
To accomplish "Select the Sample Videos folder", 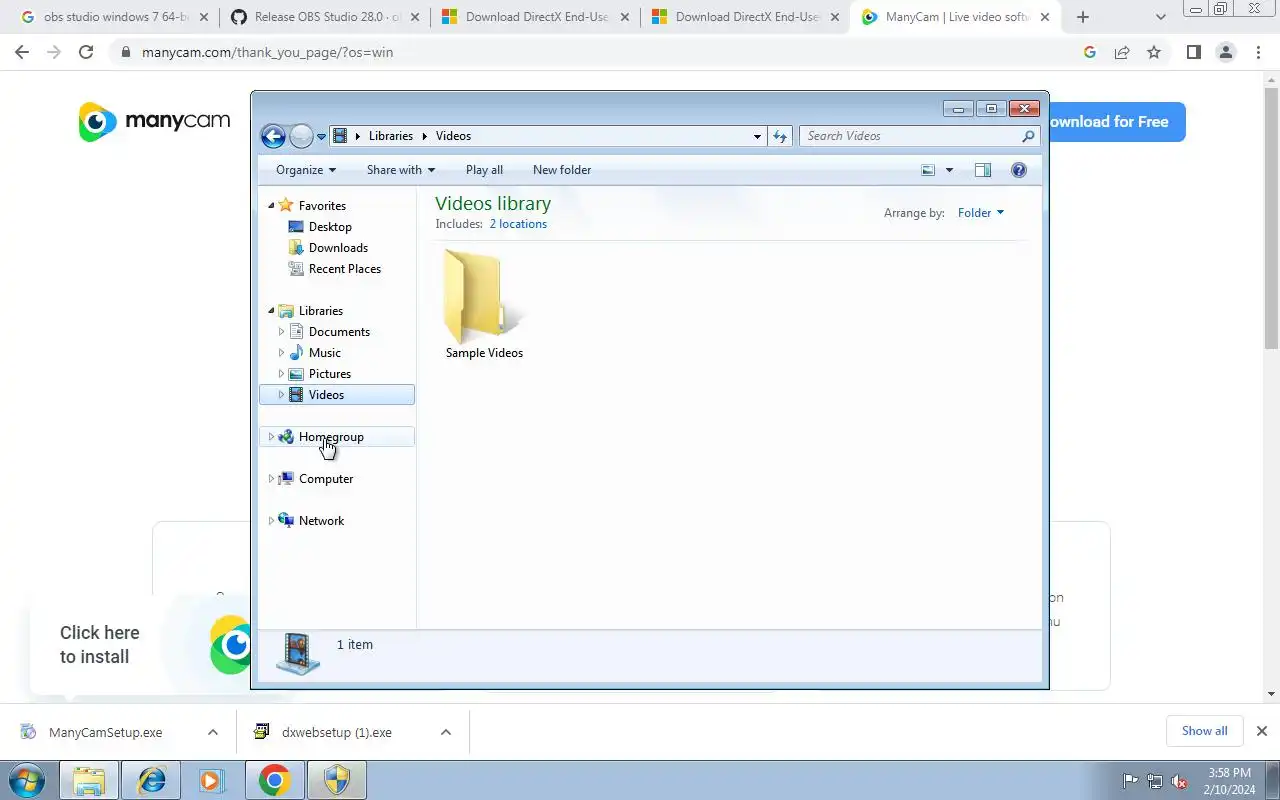I will [x=484, y=304].
